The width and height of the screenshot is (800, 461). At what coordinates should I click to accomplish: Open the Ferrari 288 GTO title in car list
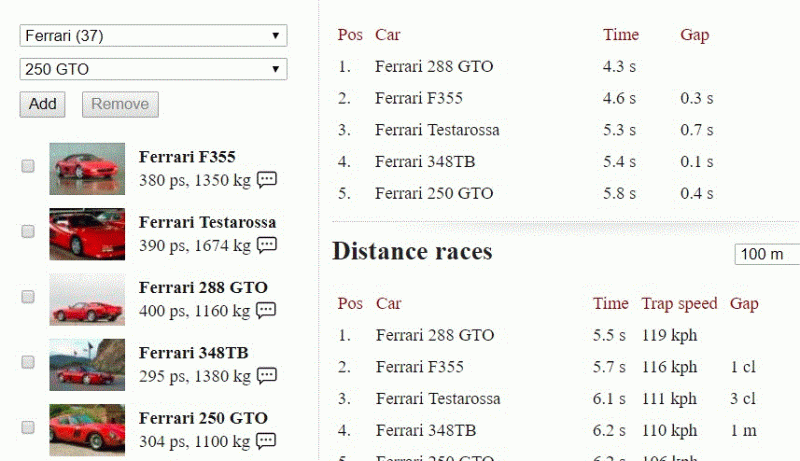tap(203, 287)
